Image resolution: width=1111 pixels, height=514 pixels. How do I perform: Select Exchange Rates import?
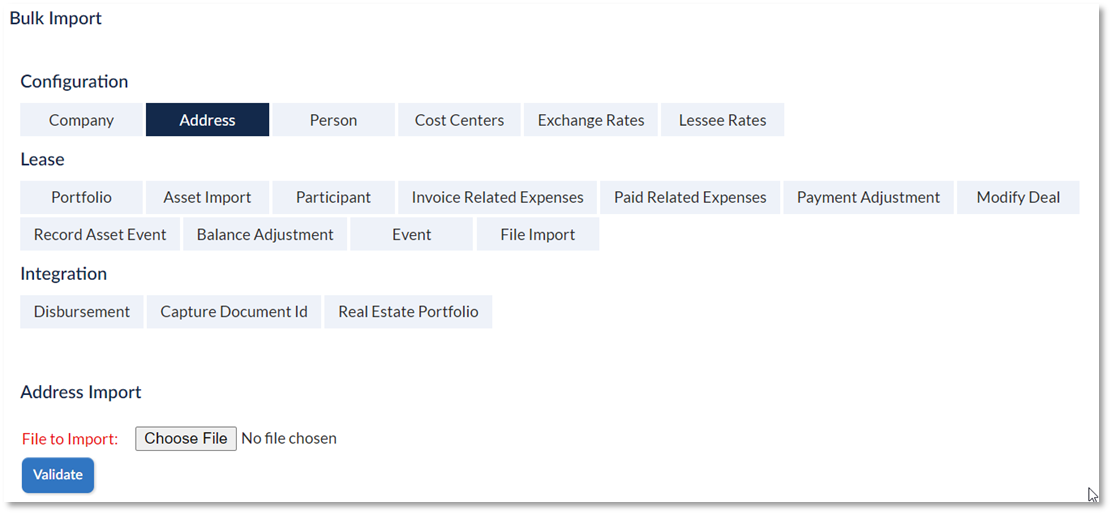tap(591, 120)
